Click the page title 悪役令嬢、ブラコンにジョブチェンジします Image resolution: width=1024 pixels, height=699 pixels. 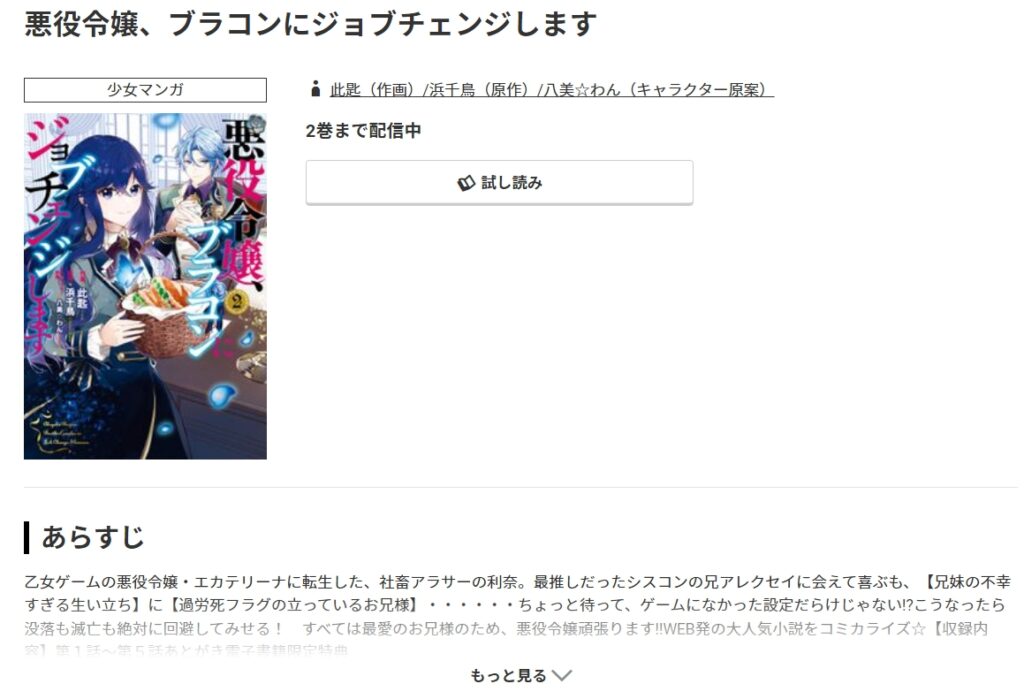click(x=311, y=24)
